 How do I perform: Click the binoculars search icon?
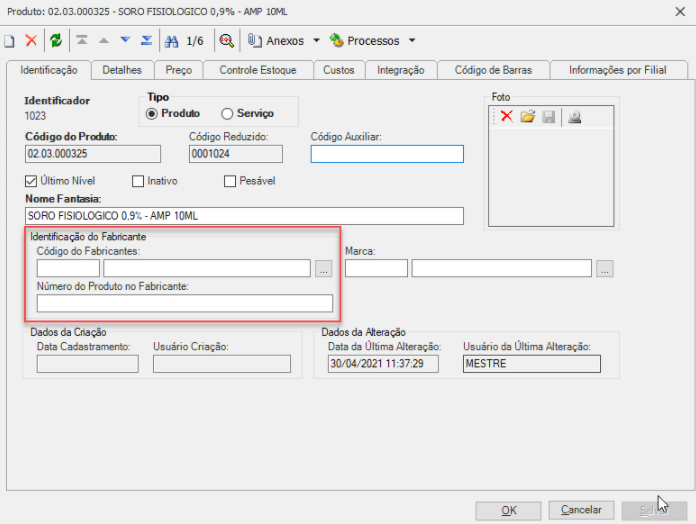pyautogui.click(x=172, y=41)
